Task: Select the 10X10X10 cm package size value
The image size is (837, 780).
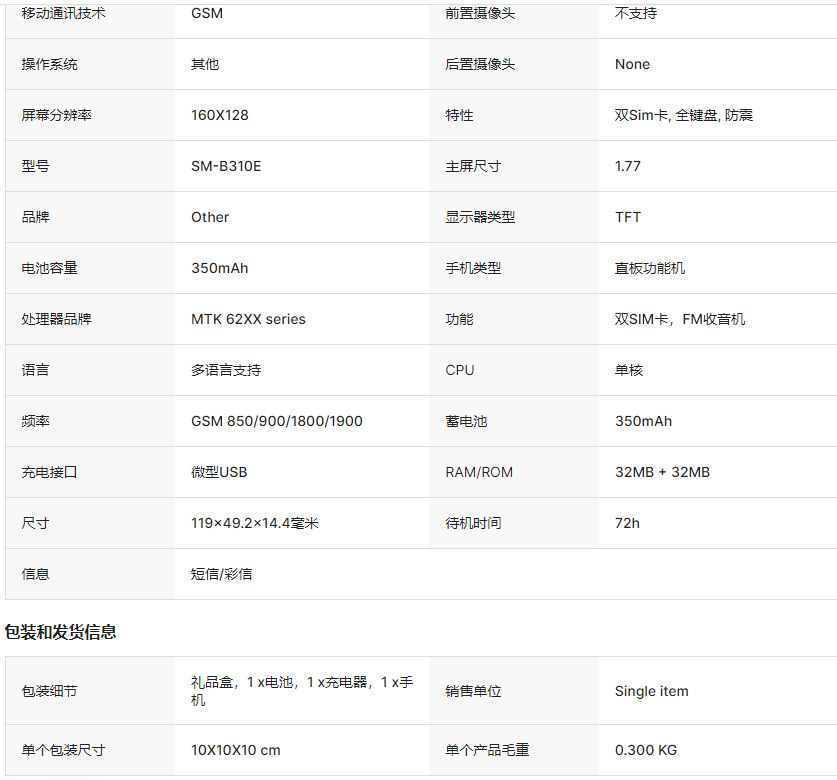Action: tap(235, 750)
